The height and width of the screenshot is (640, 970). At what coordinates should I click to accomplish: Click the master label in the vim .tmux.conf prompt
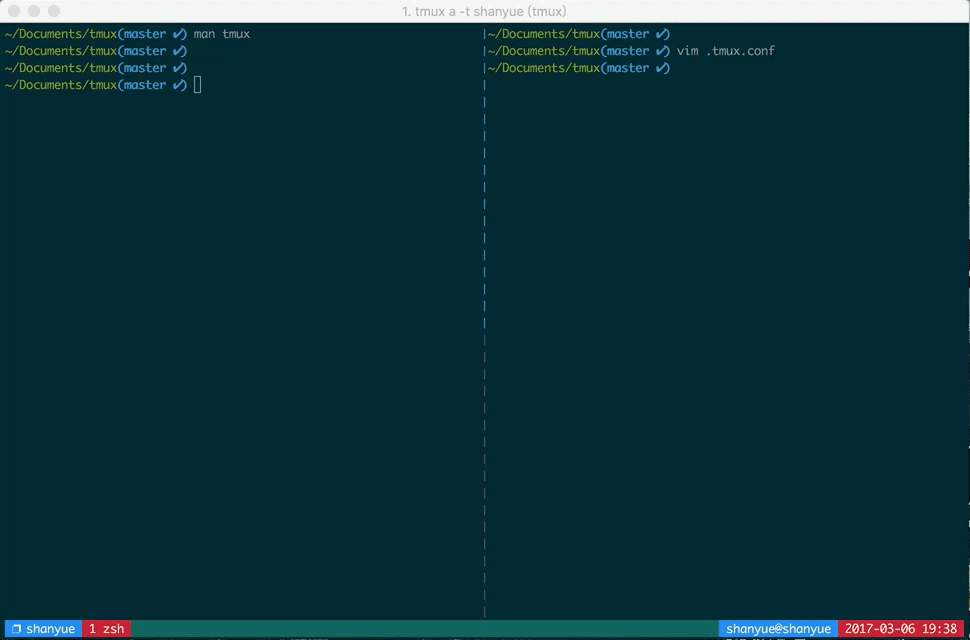point(627,50)
